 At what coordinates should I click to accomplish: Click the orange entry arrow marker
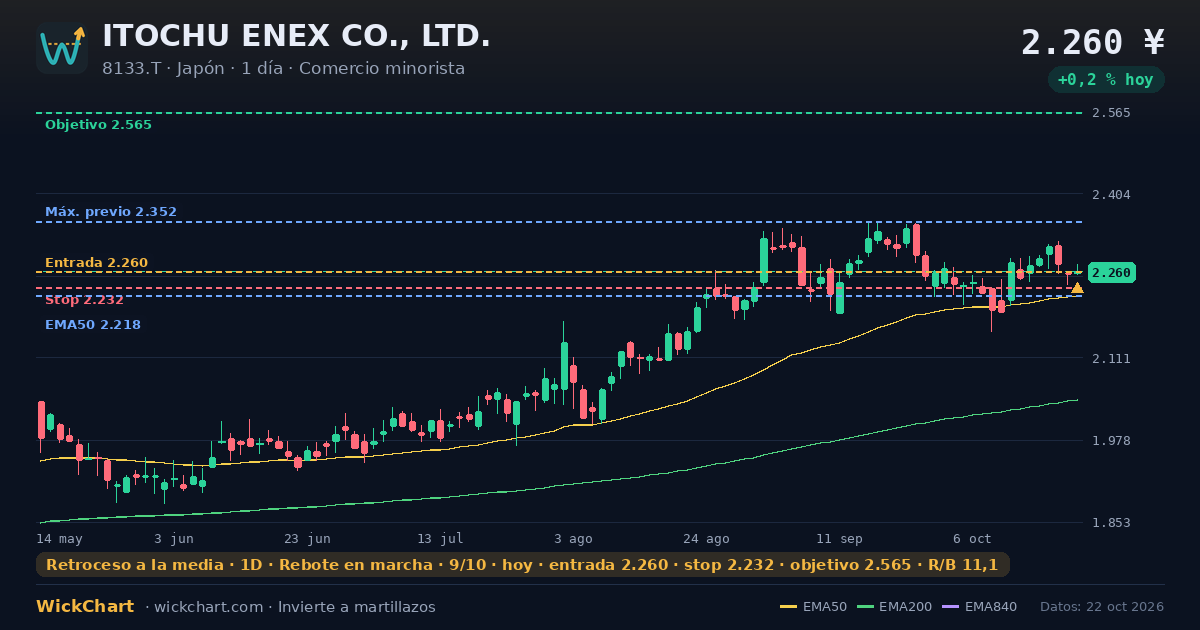coord(1077,288)
